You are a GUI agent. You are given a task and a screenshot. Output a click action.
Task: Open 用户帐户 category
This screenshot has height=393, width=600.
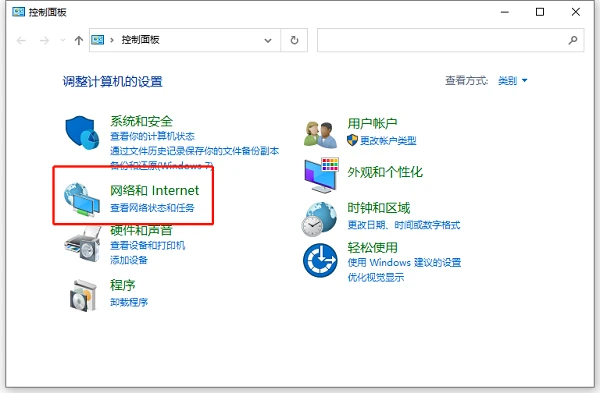[372, 123]
